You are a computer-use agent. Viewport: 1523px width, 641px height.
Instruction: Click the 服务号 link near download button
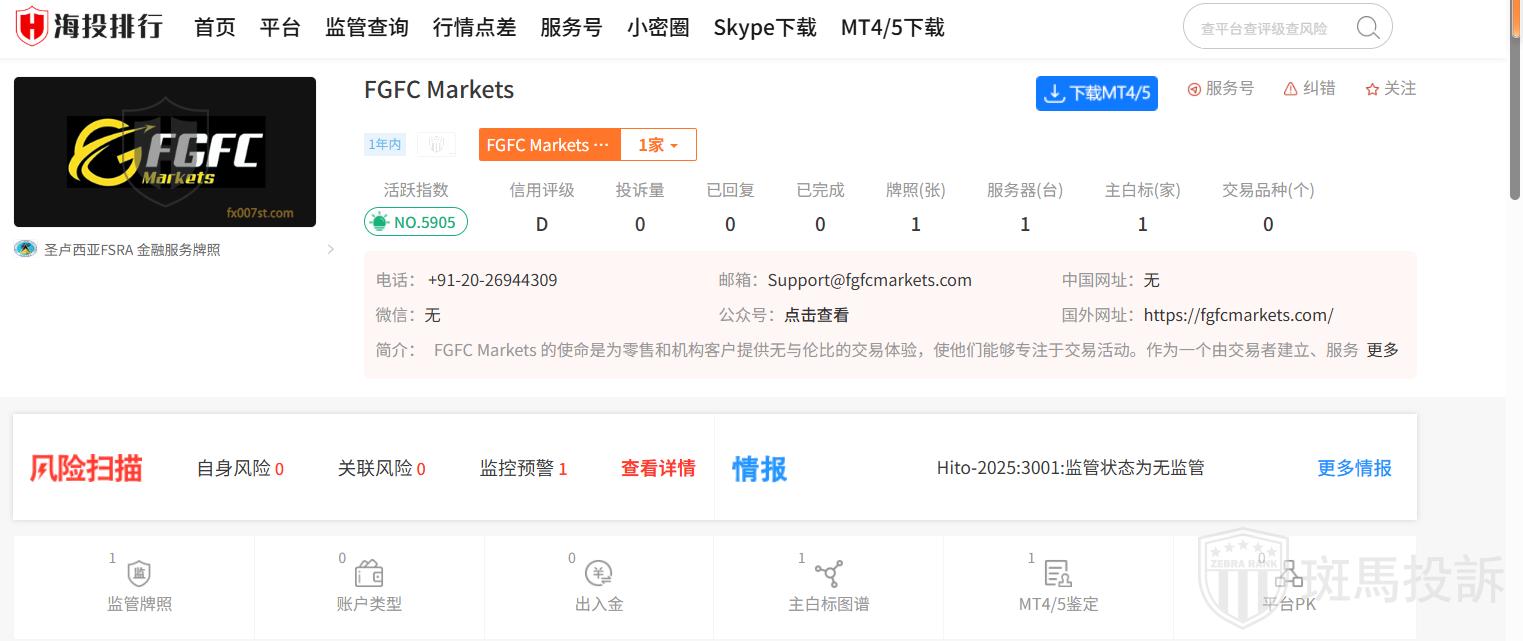(x=1220, y=89)
